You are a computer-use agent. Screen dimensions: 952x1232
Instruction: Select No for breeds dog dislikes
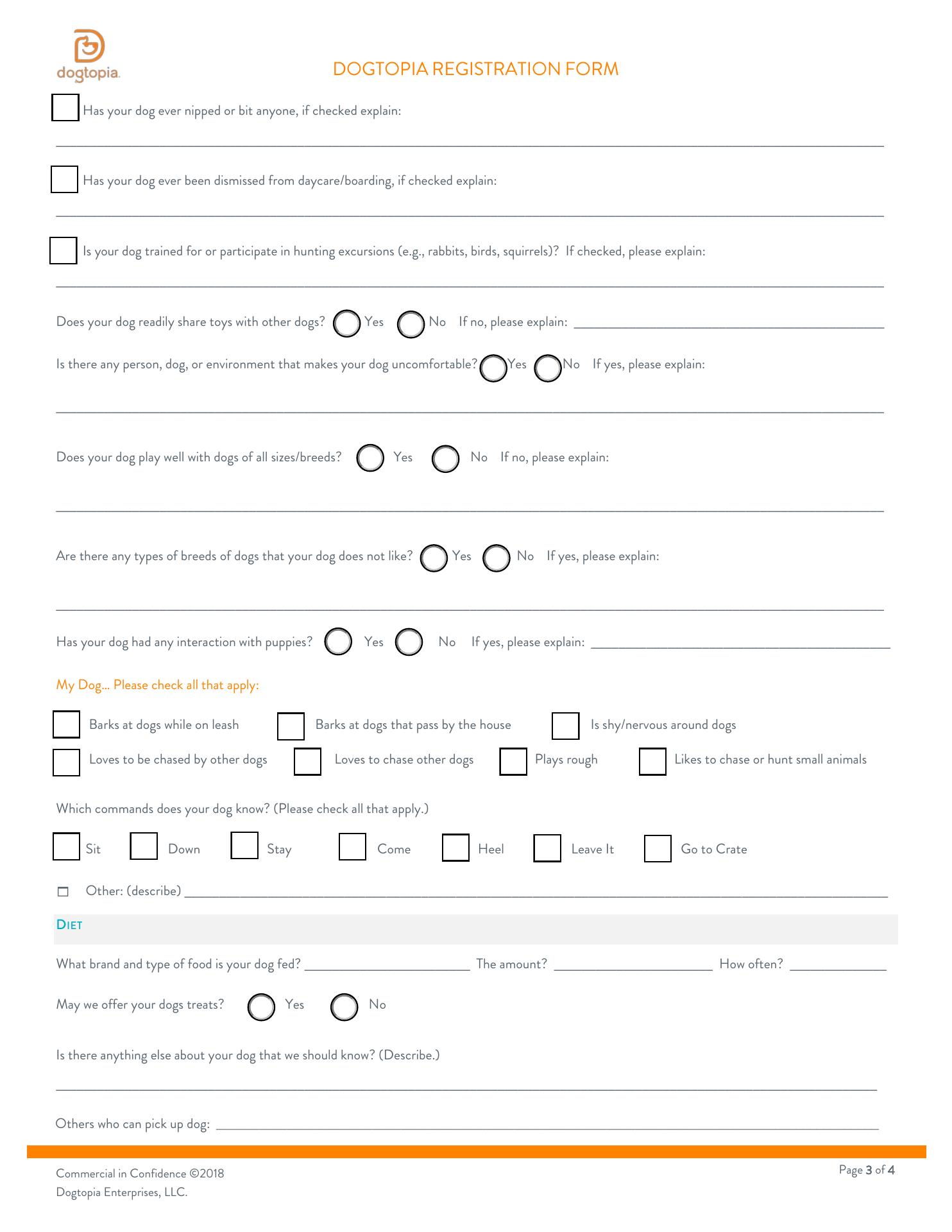497,558
